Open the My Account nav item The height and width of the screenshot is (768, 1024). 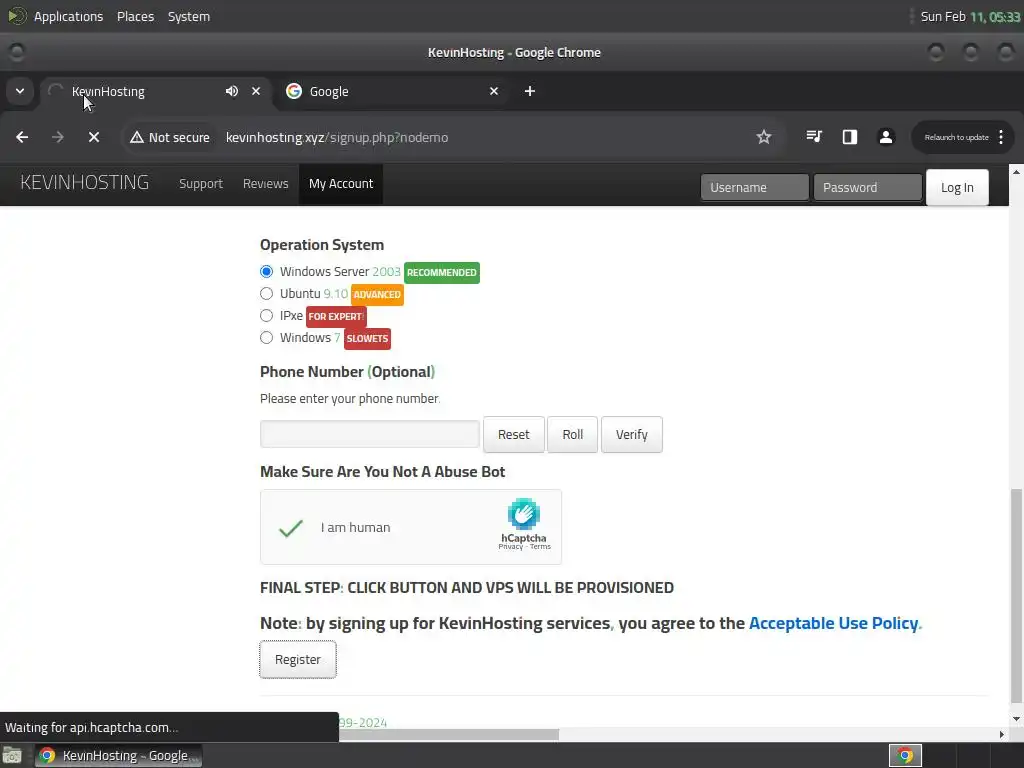coord(341,184)
